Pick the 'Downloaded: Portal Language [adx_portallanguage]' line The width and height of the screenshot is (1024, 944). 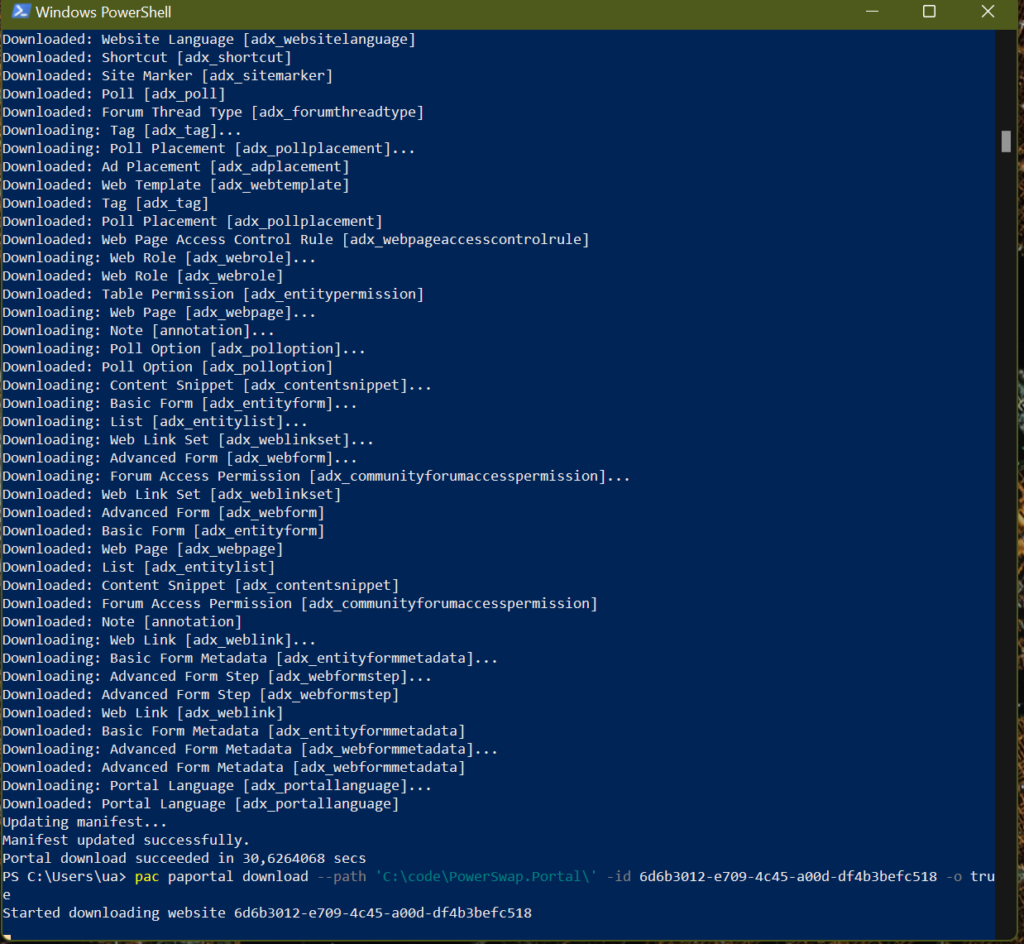click(x=201, y=804)
